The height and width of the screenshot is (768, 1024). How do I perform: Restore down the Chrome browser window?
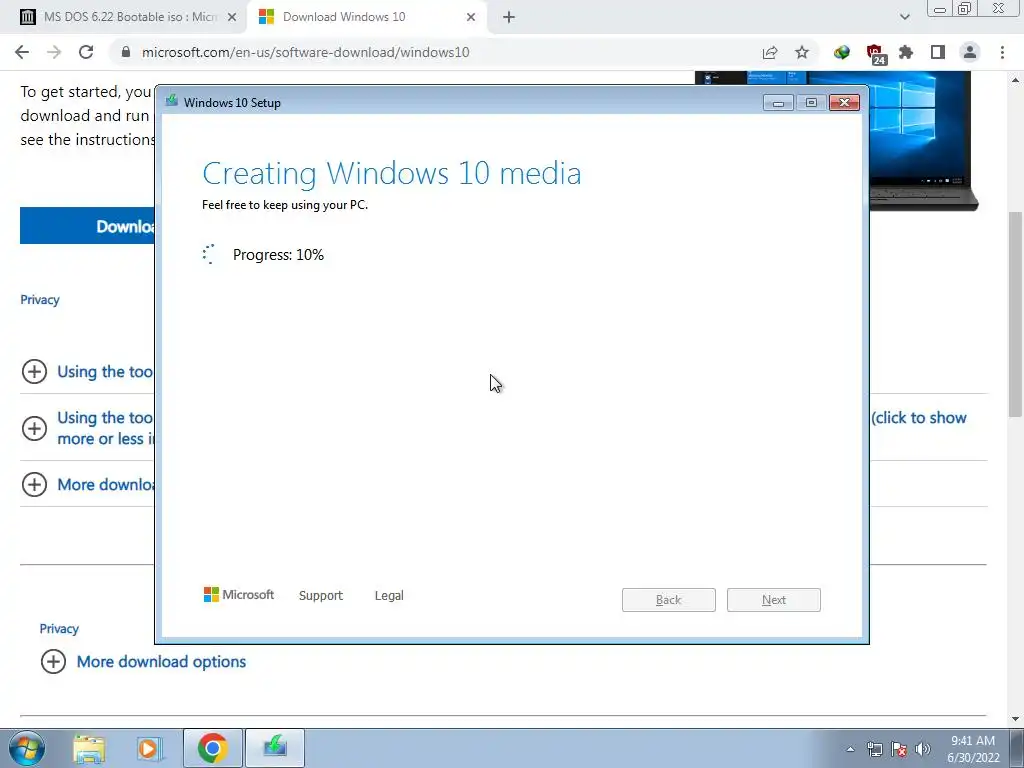[x=965, y=9]
